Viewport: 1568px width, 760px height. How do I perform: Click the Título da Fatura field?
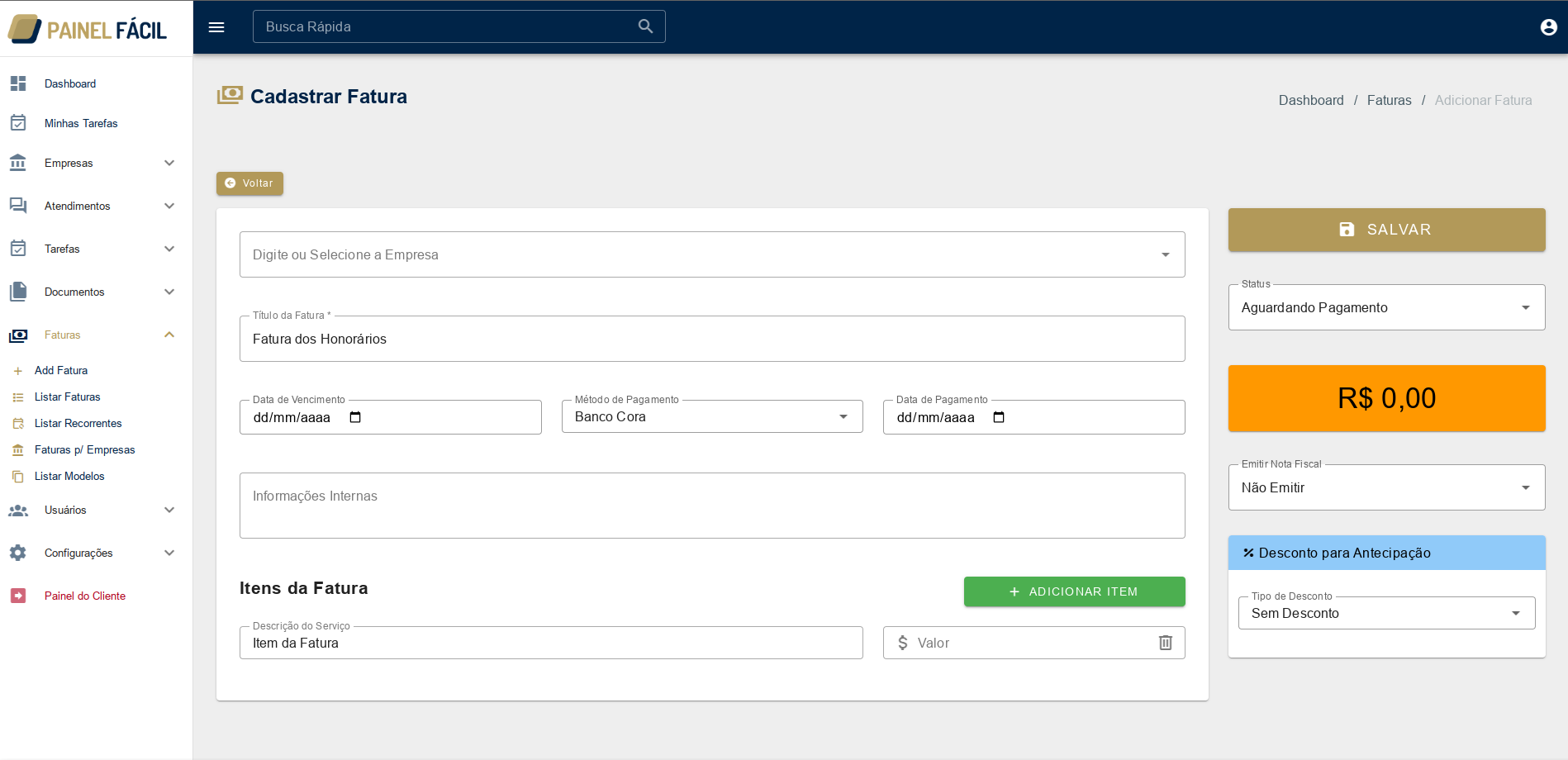[x=712, y=339]
